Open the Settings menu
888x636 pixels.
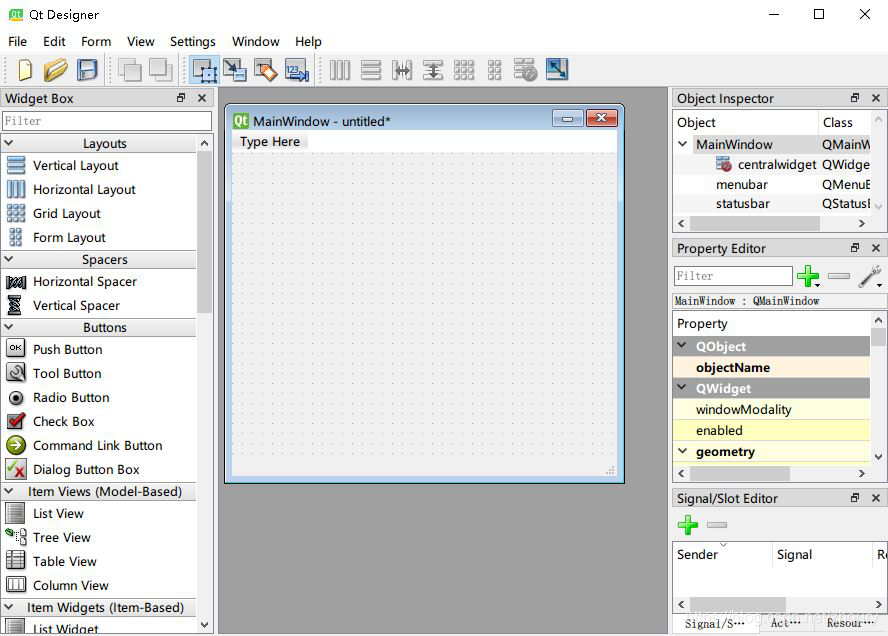pos(193,42)
